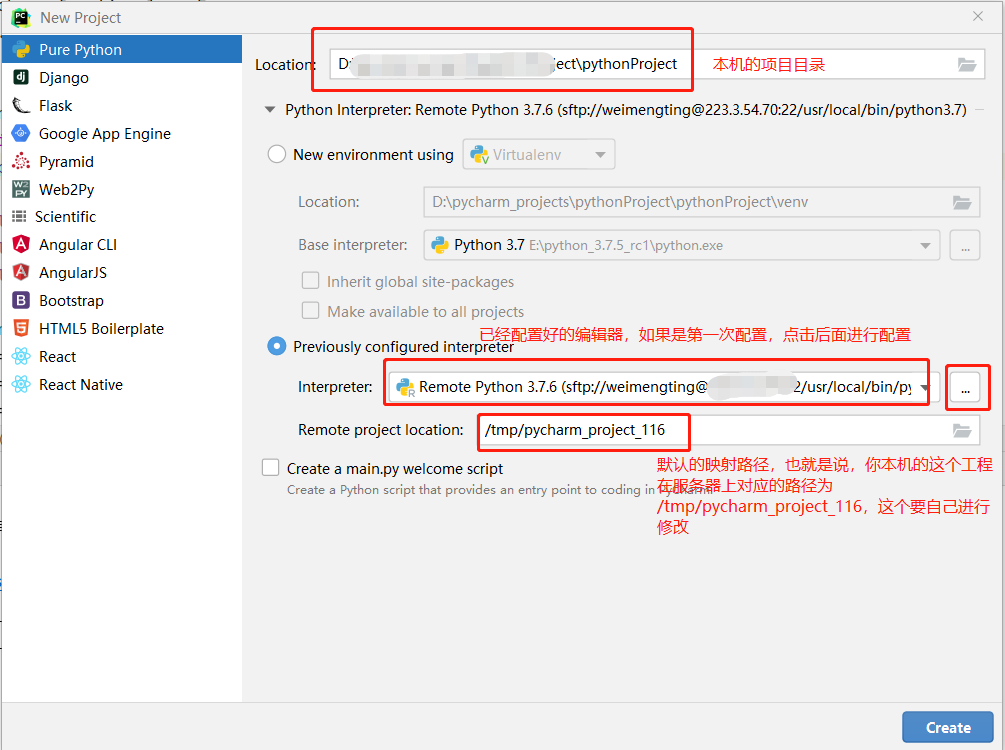Select the Pyramid project type

click(122, 162)
